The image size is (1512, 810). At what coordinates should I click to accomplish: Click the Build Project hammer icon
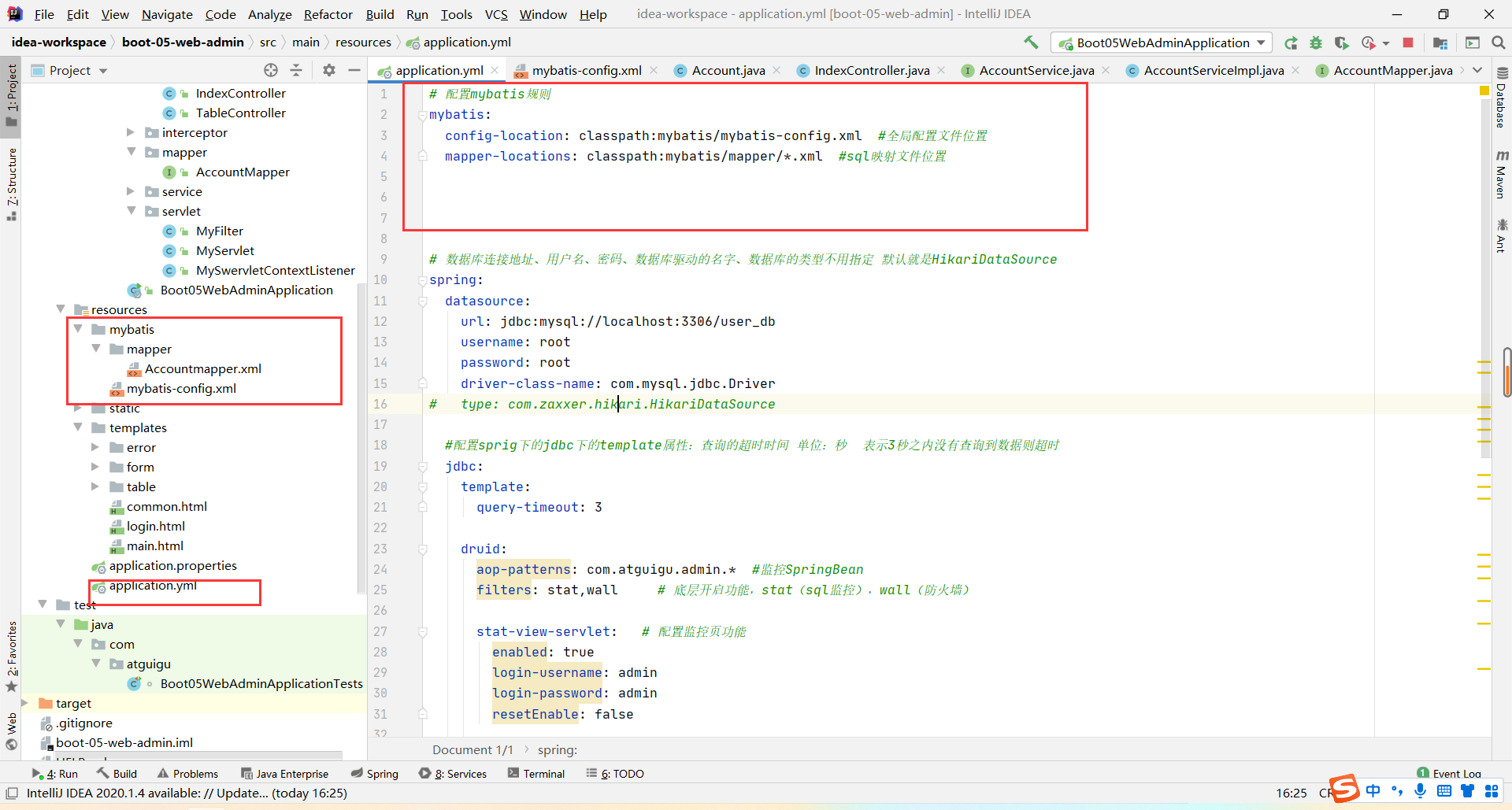pyautogui.click(x=1031, y=43)
